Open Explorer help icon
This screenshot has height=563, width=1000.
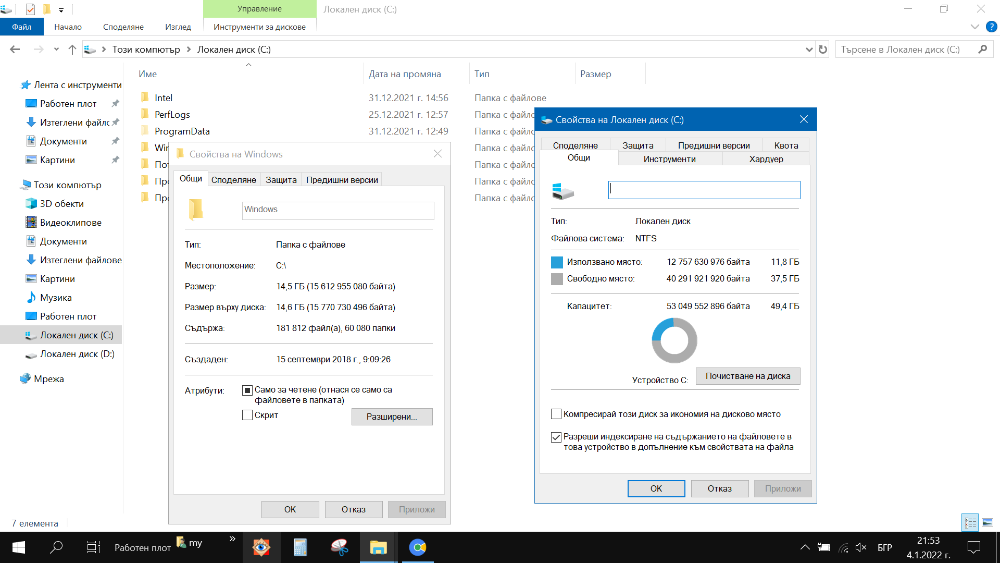pos(991,27)
